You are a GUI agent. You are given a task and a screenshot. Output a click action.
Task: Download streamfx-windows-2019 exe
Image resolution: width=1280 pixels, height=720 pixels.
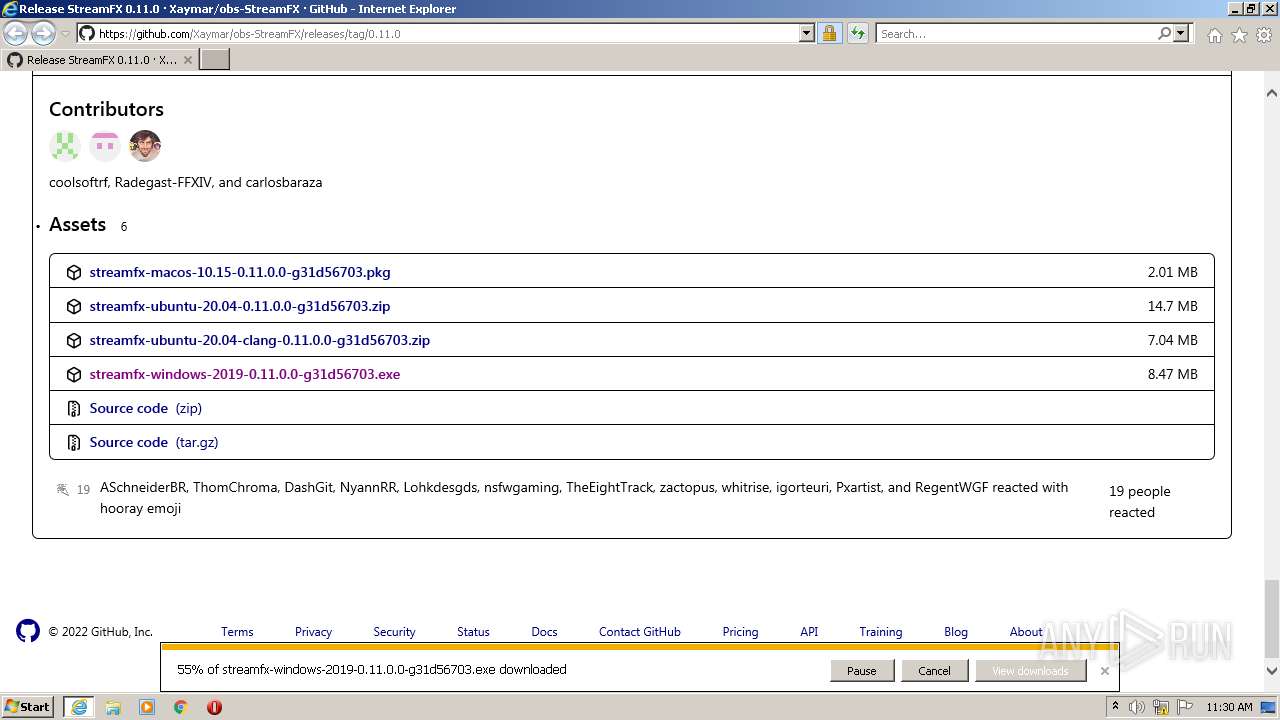[245, 374]
